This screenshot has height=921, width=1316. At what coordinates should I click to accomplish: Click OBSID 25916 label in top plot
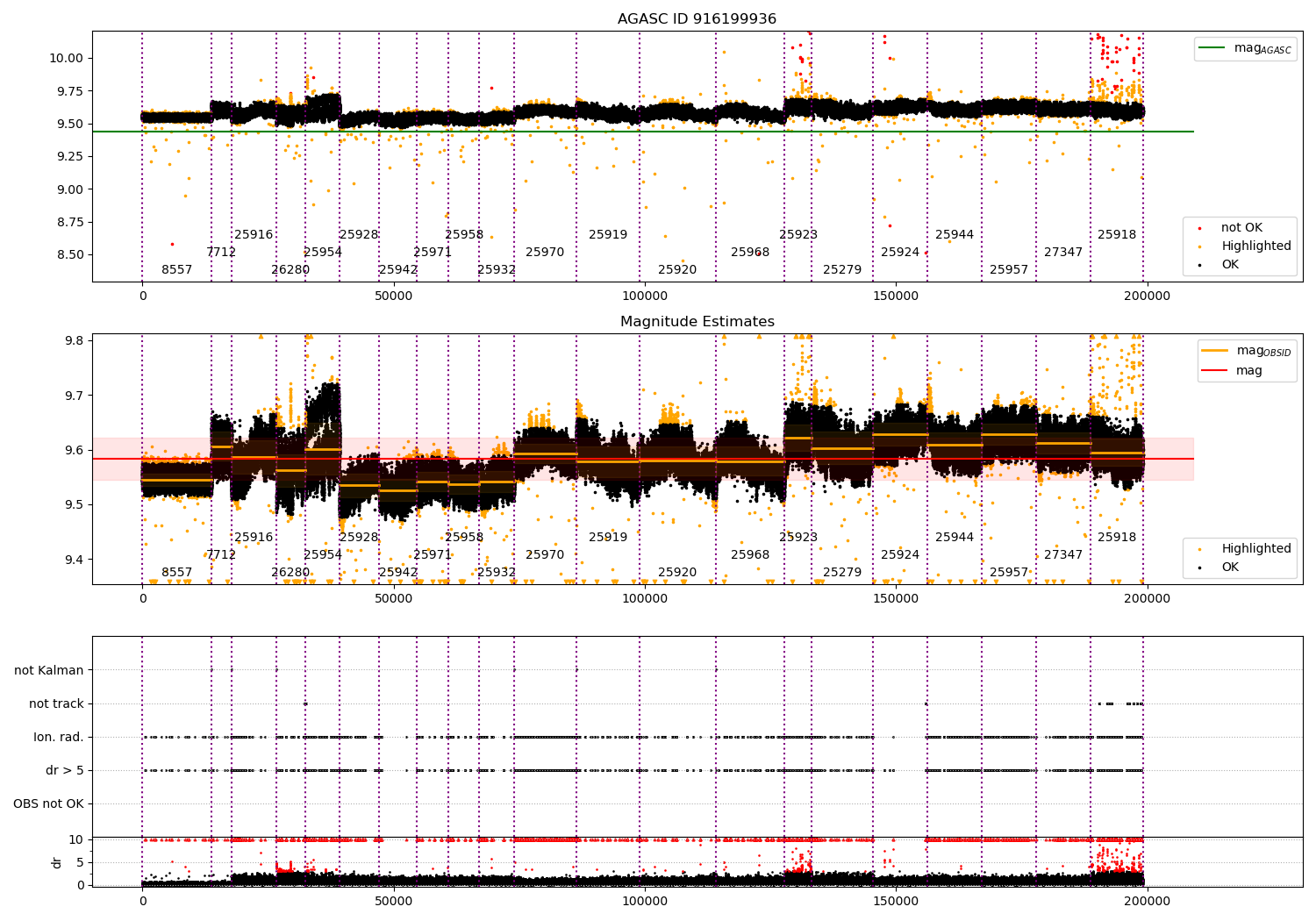254,235
